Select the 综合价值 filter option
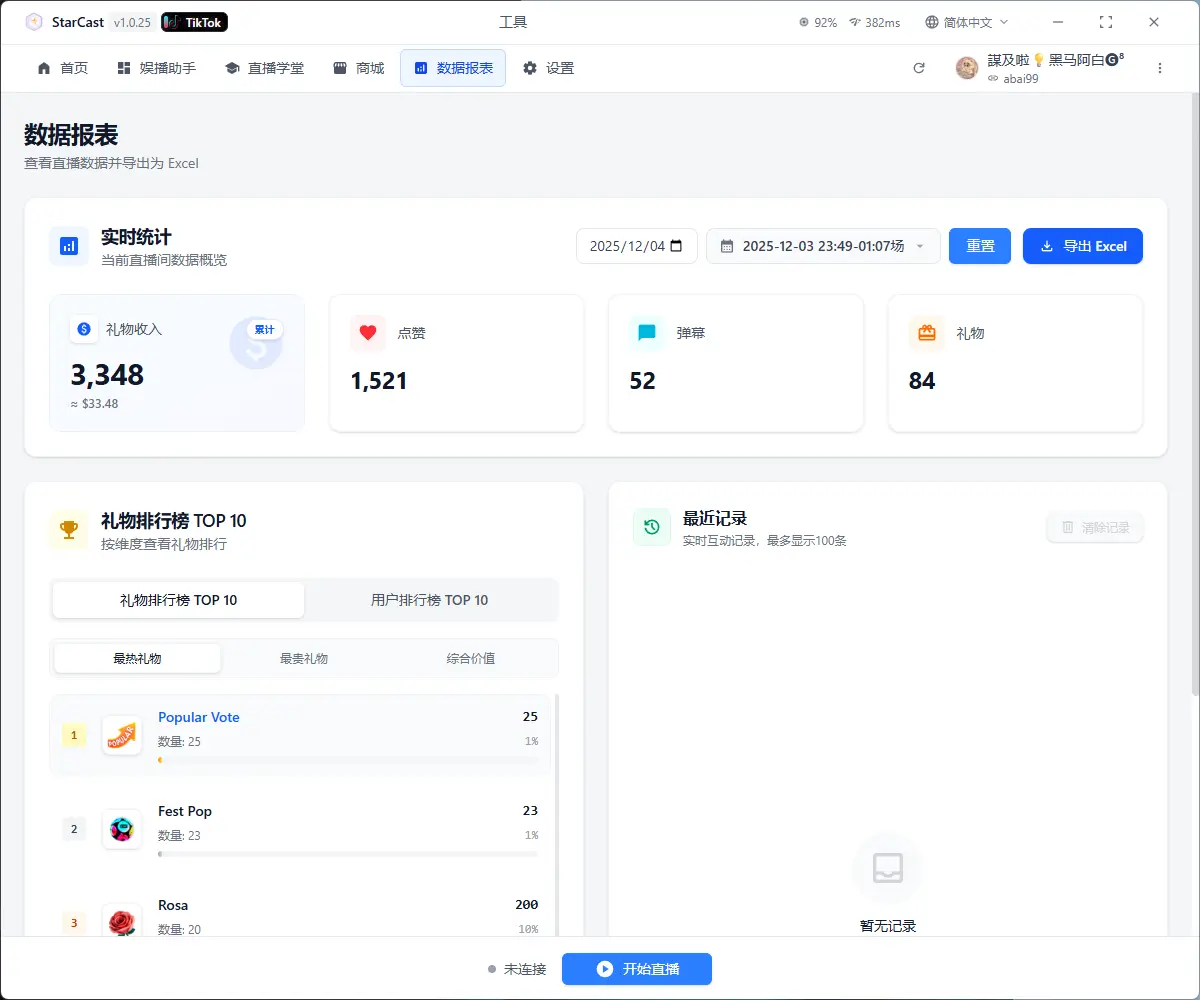Screen dimensions: 1200x1000 click(x=471, y=658)
